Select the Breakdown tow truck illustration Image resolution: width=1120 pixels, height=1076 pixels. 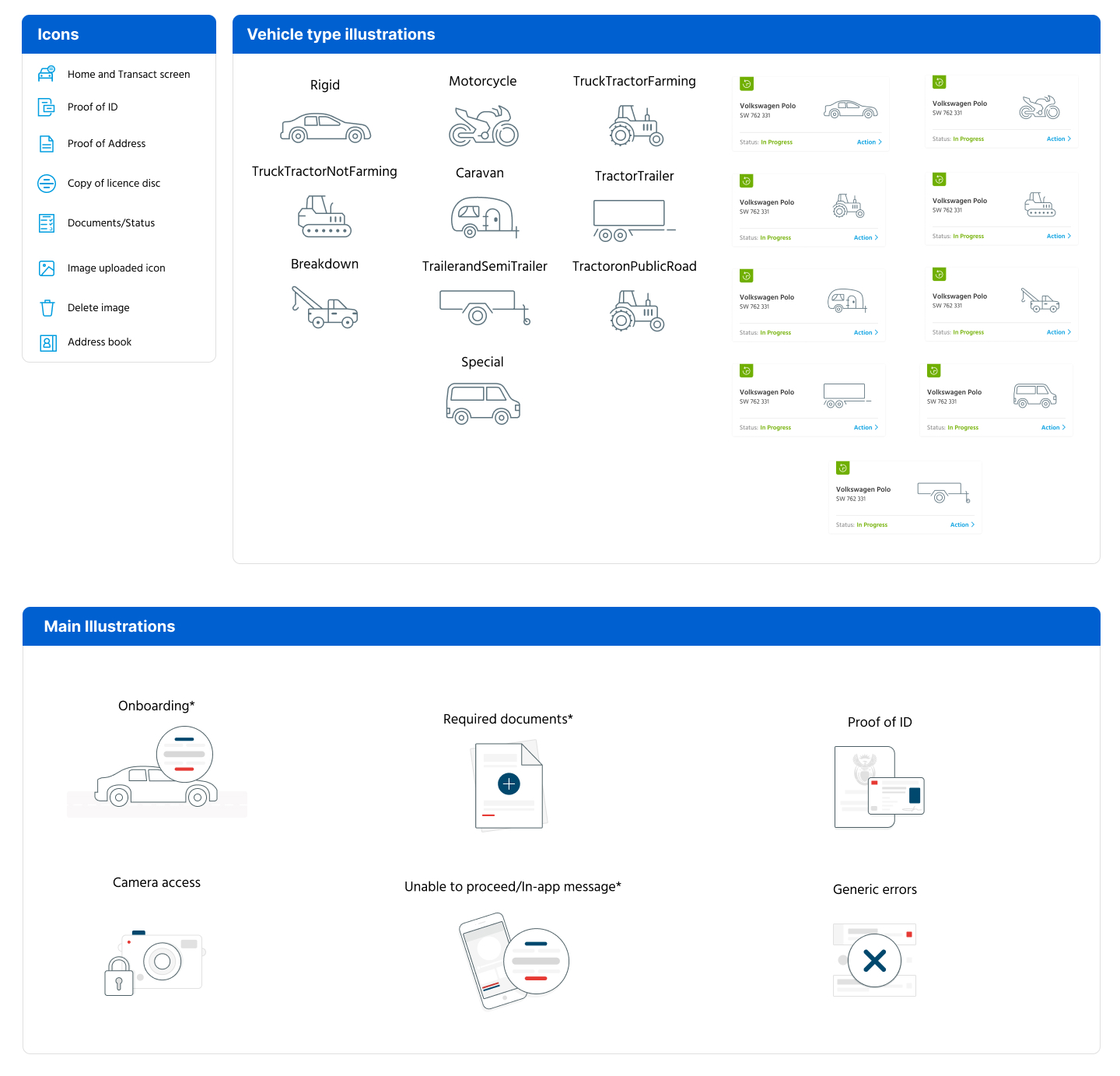(324, 307)
